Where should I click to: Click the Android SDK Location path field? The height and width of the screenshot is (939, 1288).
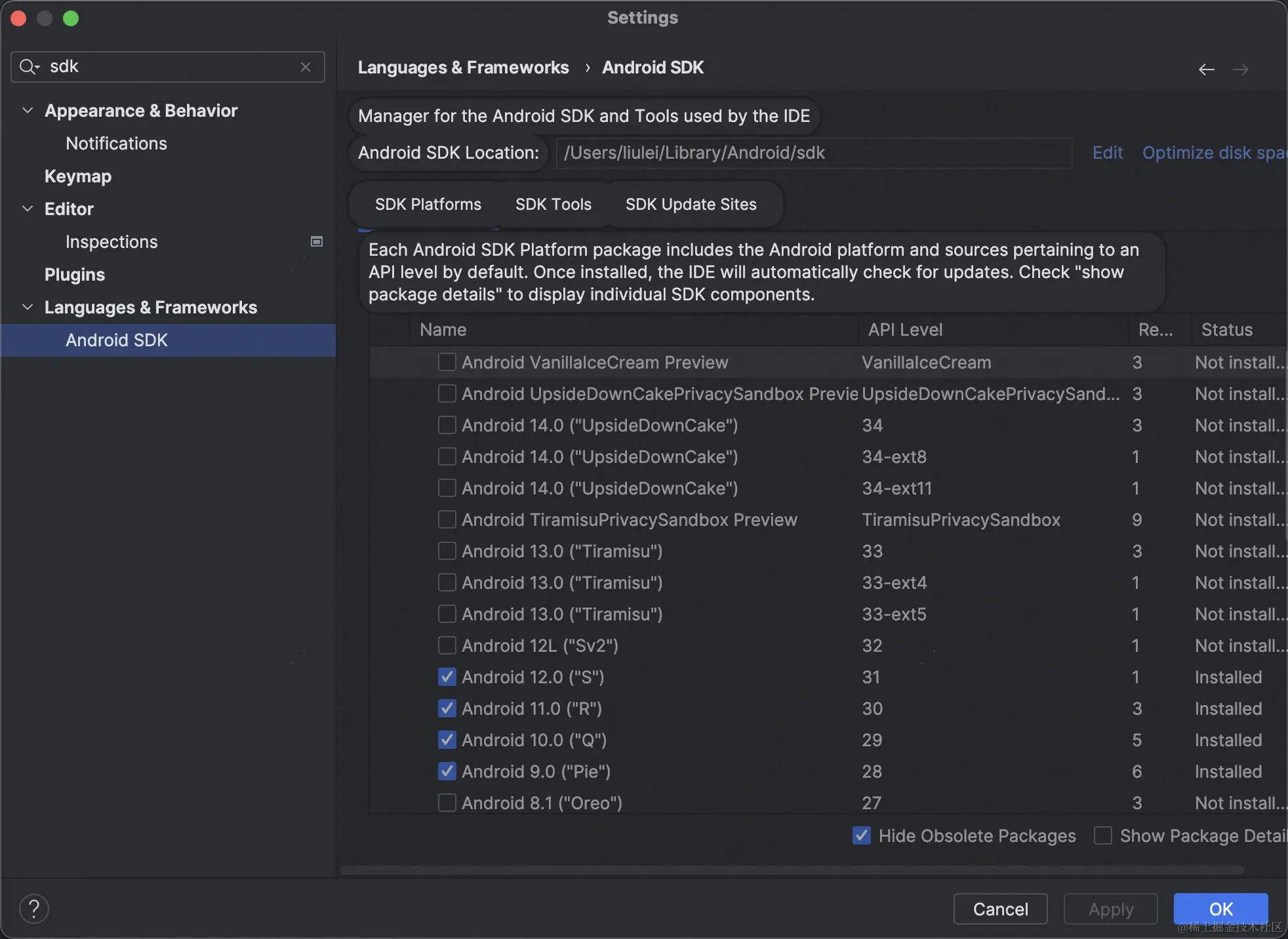[813, 153]
